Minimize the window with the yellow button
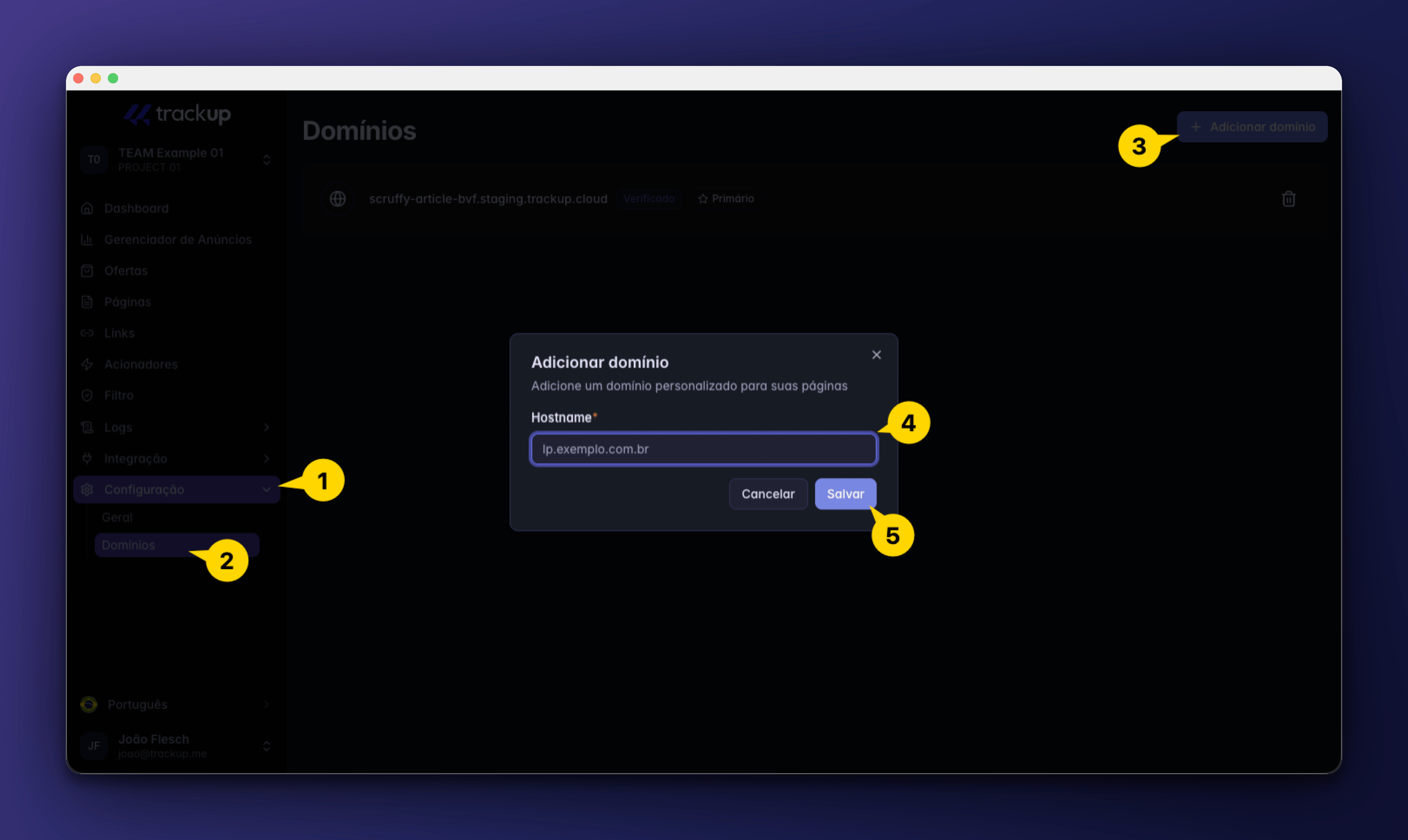The height and width of the screenshot is (840, 1408). (96, 78)
